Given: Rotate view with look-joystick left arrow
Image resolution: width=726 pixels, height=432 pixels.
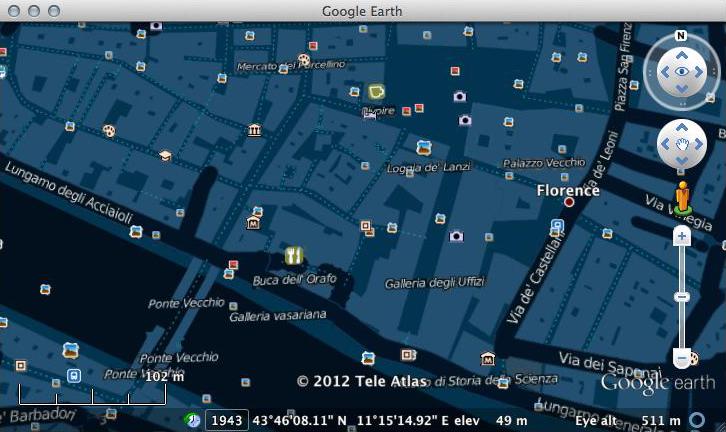Looking at the screenshot, I should [665, 72].
